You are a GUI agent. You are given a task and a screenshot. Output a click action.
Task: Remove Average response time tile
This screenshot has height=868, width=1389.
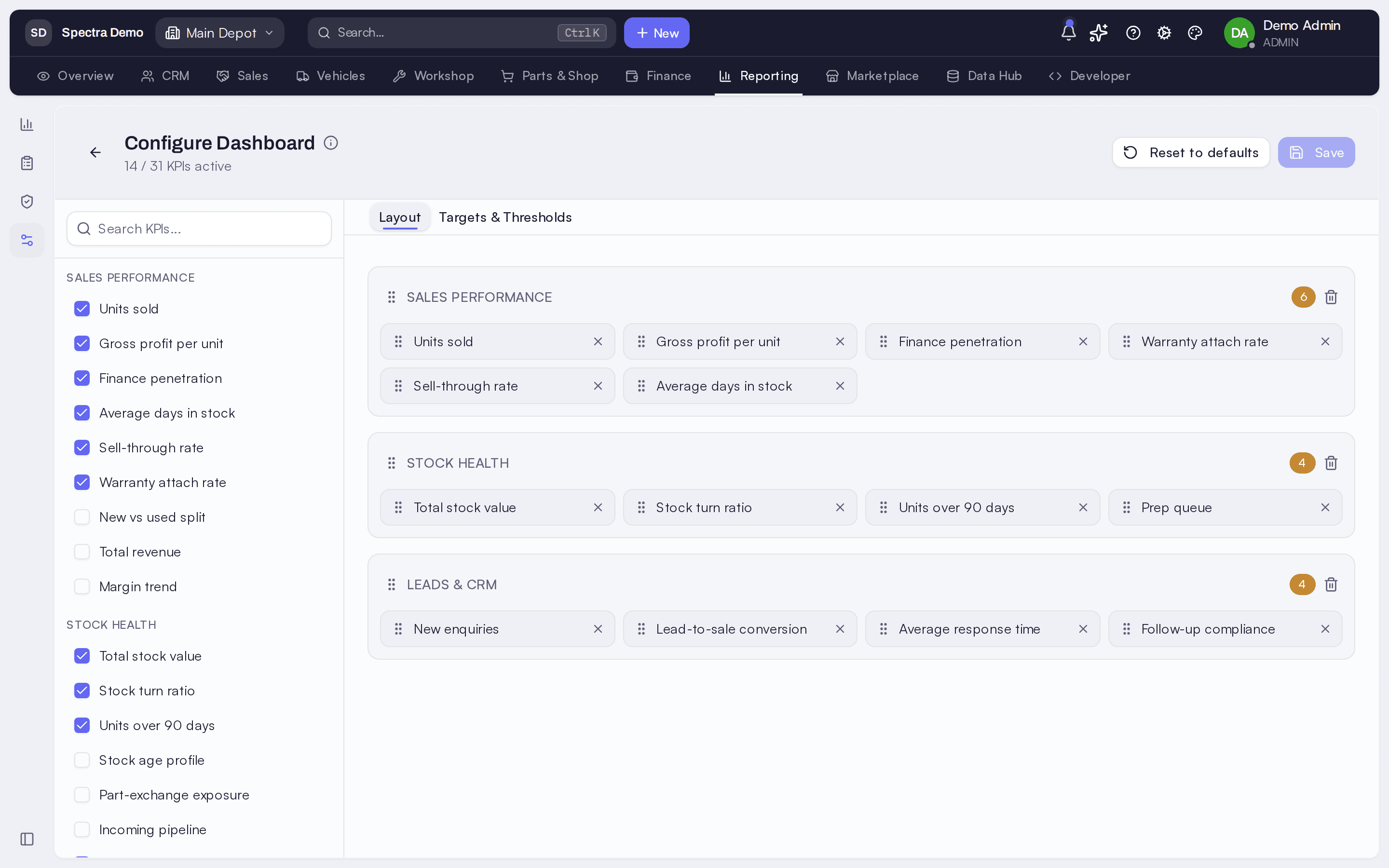[1082, 629]
